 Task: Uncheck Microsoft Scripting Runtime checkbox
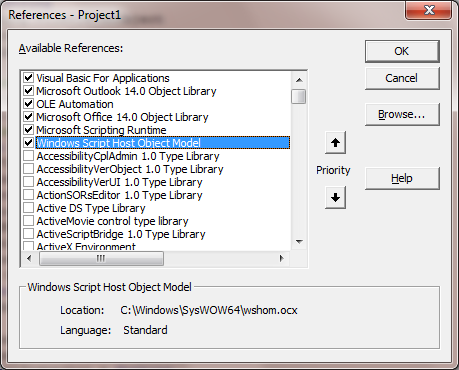tap(29, 130)
